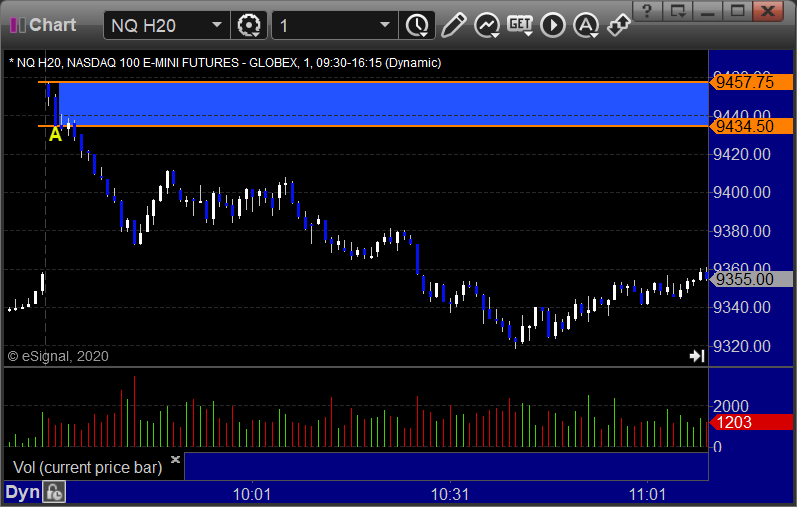Click the 11:01 time axis label

pos(647,494)
